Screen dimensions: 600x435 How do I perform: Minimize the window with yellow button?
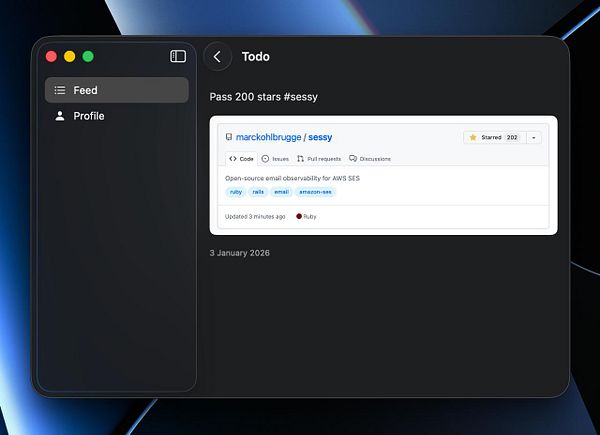pyautogui.click(x=70, y=57)
